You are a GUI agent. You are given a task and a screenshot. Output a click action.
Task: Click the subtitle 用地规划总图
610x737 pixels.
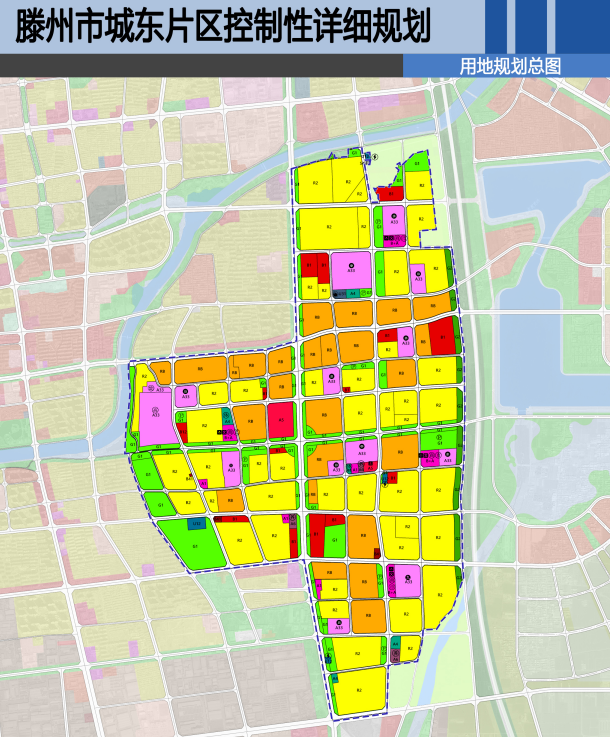(x=510, y=66)
